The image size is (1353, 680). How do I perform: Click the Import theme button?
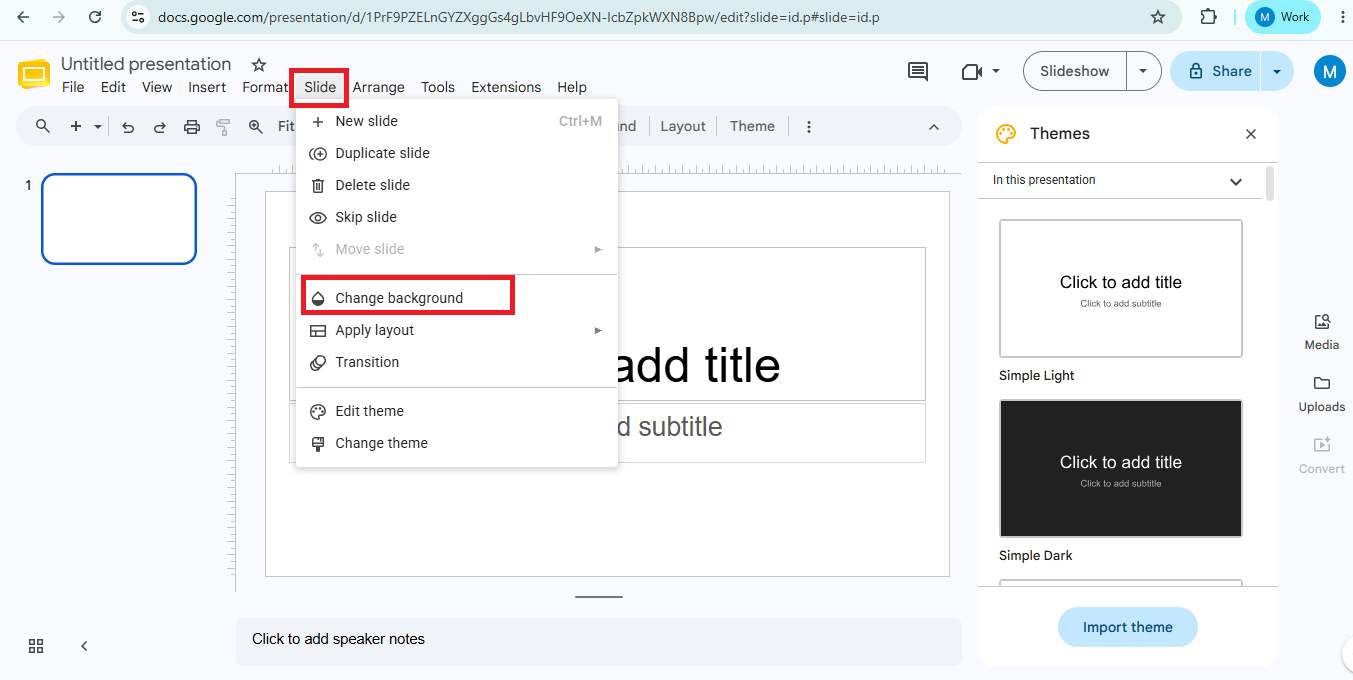point(1128,627)
